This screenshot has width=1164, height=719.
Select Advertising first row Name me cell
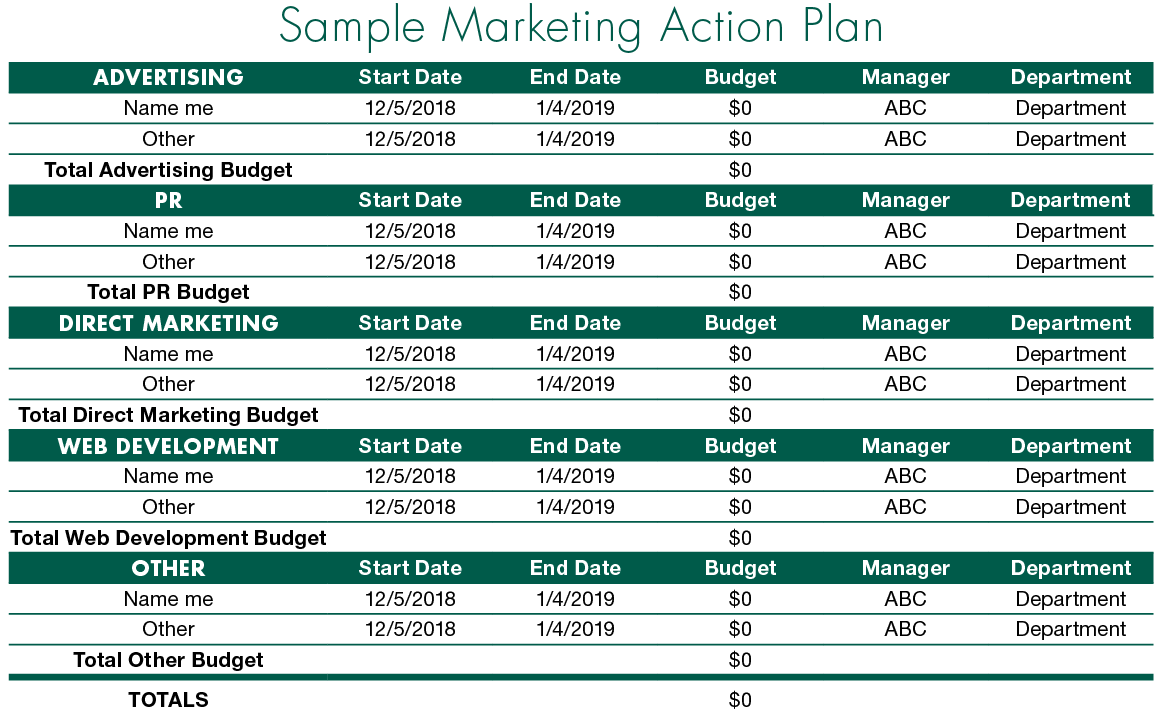click(x=169, y=108)
